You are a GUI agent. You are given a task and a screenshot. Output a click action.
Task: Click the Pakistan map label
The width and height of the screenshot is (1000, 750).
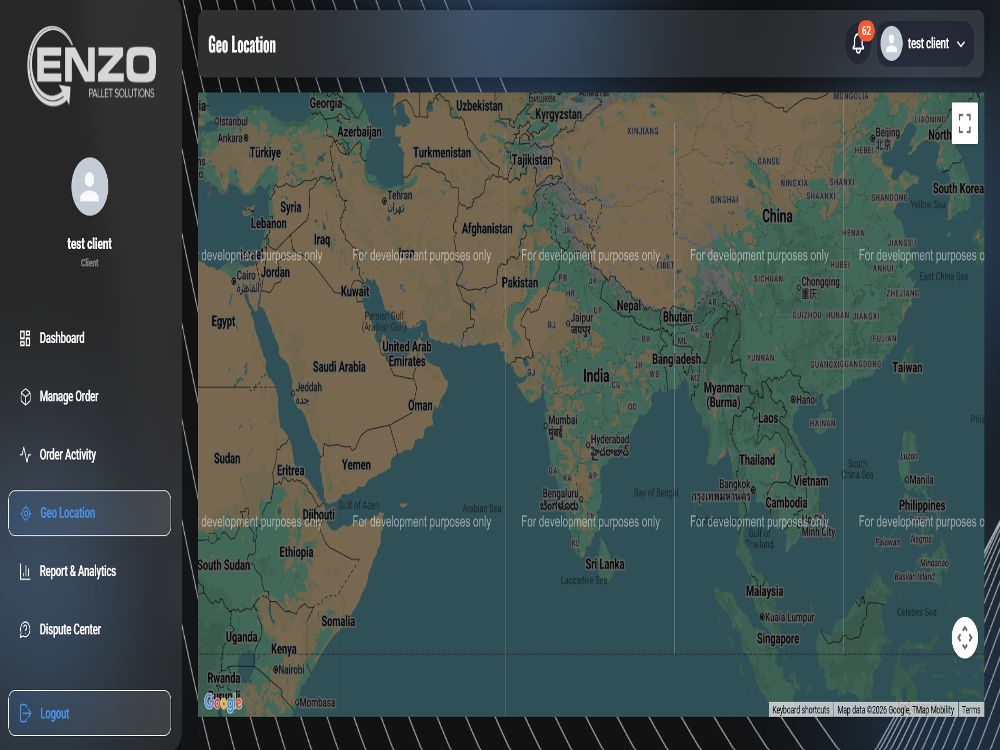tap(519, 282)
